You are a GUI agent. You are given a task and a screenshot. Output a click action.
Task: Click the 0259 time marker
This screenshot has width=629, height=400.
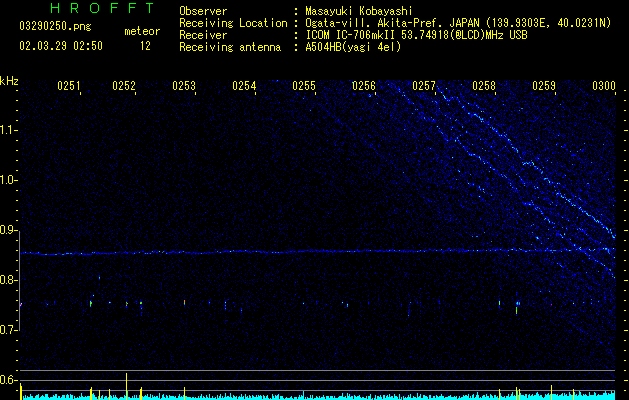(x=544, y=86)
